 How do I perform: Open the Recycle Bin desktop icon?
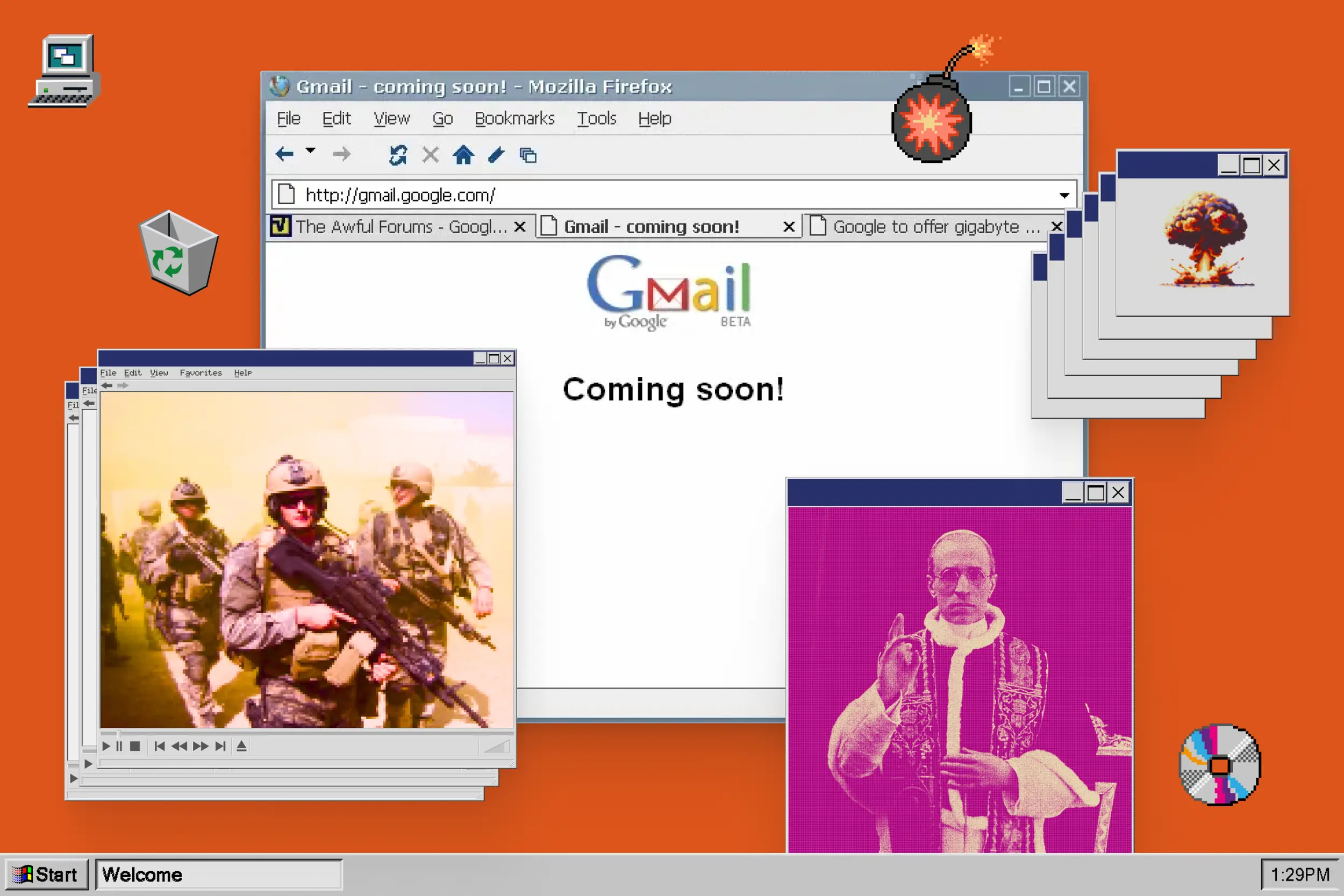point(178,253)
